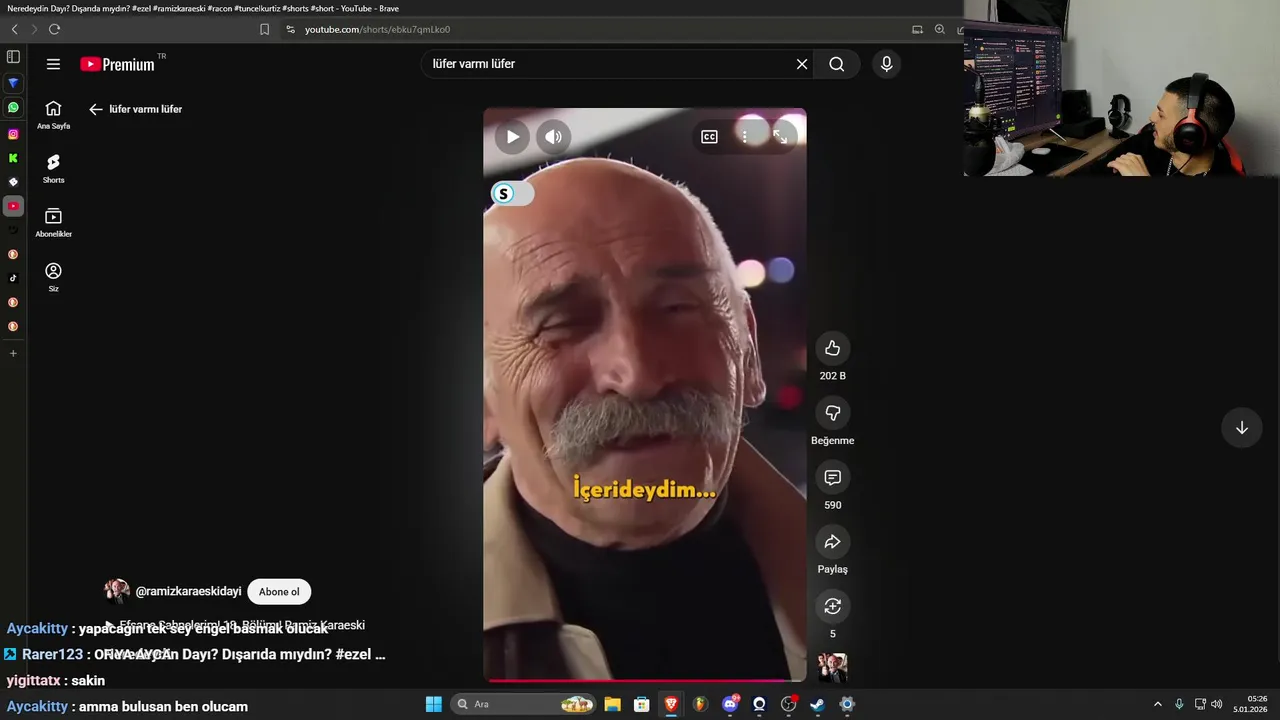The height and width of the screenshot is (720, 1280).
Task: Open remix option showing 5
Action: (832, 606)
